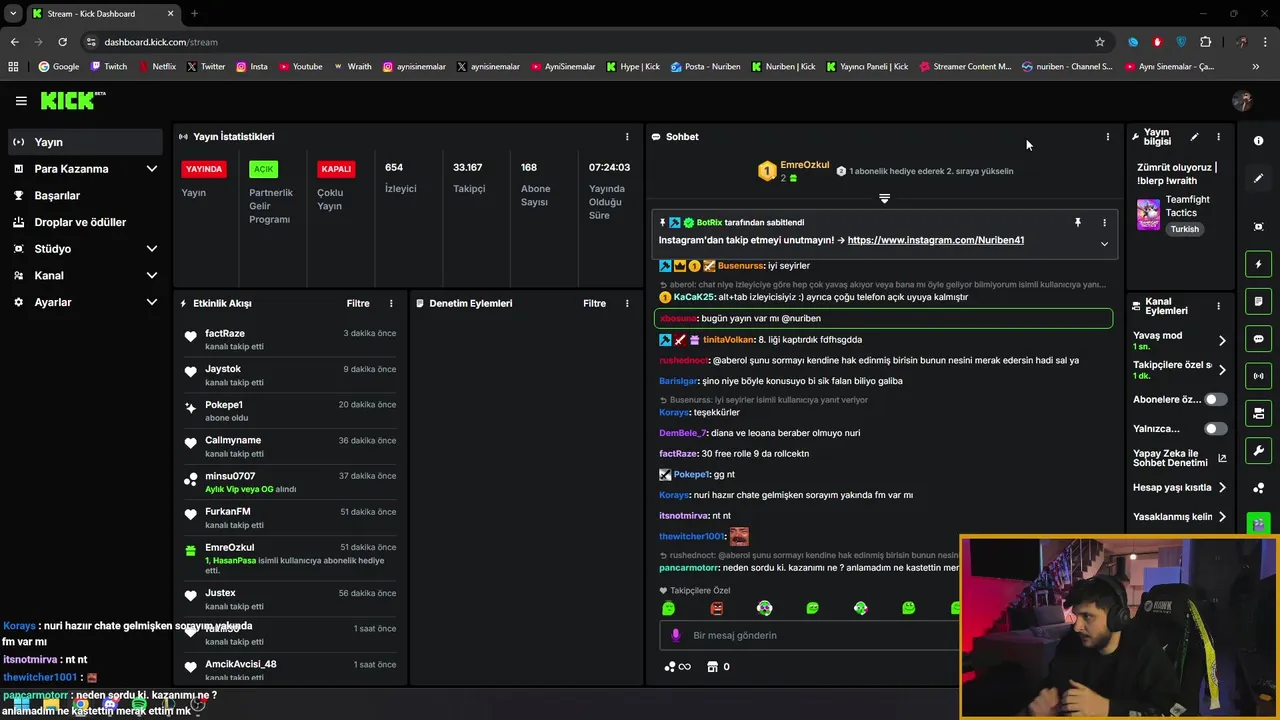The image size is (1280, 720).
Task: Switch to the Stream - Kick Dashboard tab
Action: tap(102, 14)
